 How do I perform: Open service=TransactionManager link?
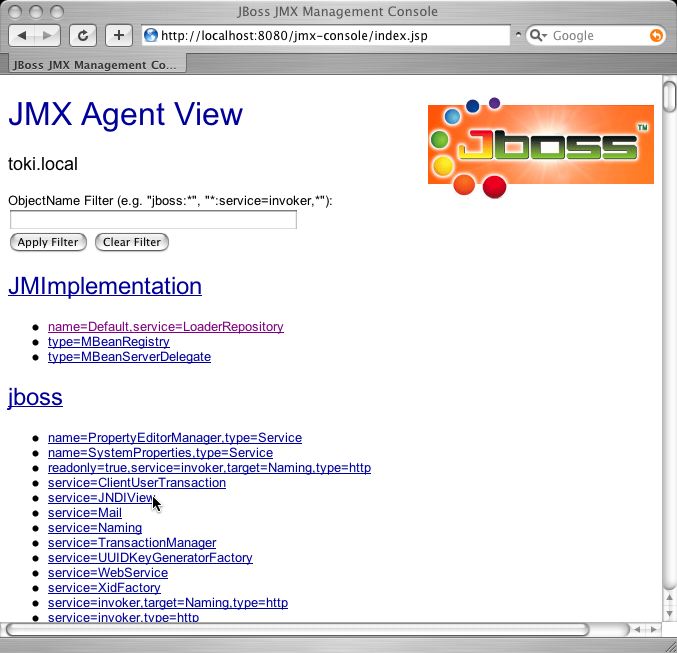click(x=132, y=542)
